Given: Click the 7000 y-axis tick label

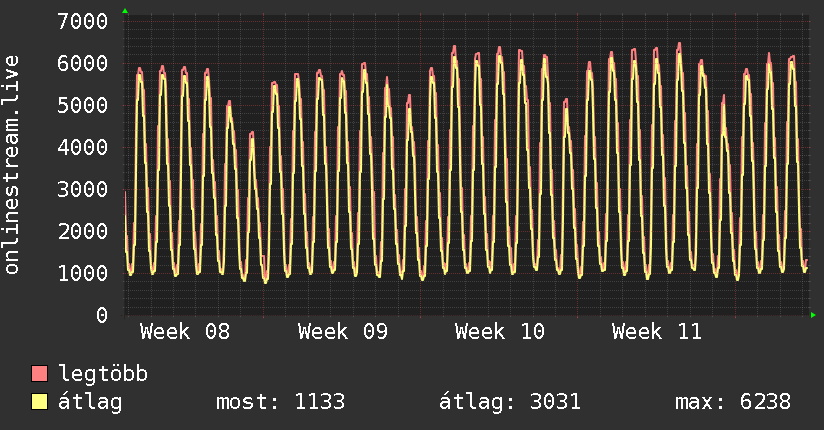Looking at the screenshot, I should coord(83,21).
